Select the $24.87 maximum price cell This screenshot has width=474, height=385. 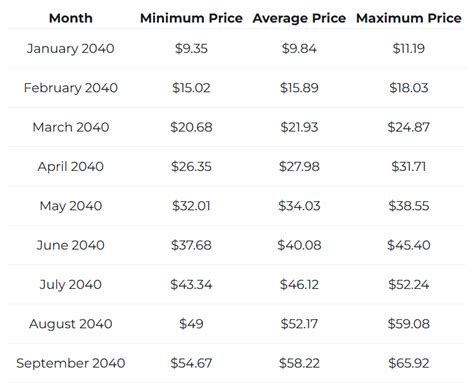[409, 127]
